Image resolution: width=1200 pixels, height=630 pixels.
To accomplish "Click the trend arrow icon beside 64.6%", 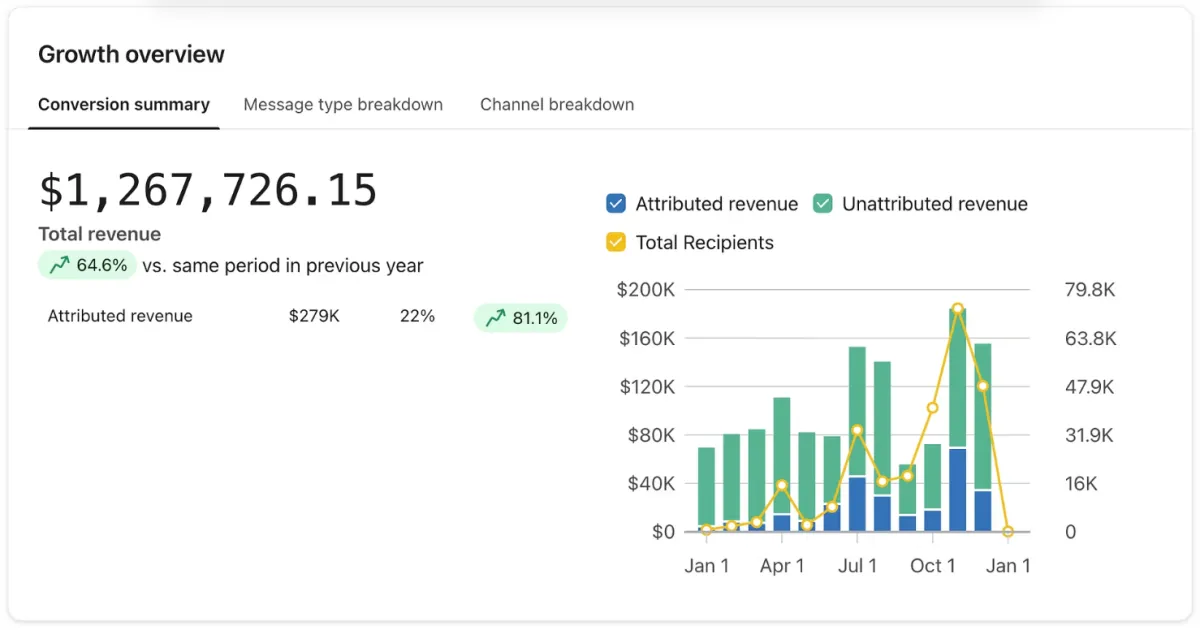I will (60, 266).
